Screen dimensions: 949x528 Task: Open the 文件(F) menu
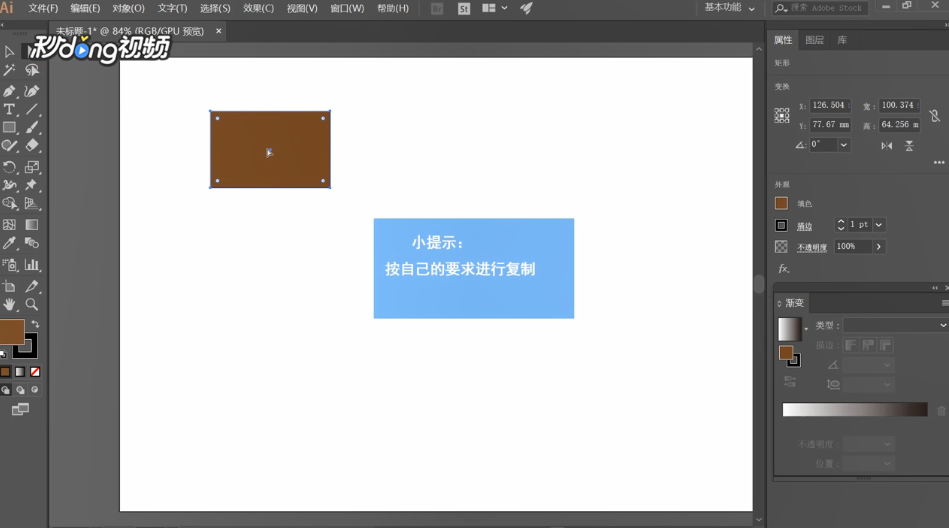coord(43,8)
